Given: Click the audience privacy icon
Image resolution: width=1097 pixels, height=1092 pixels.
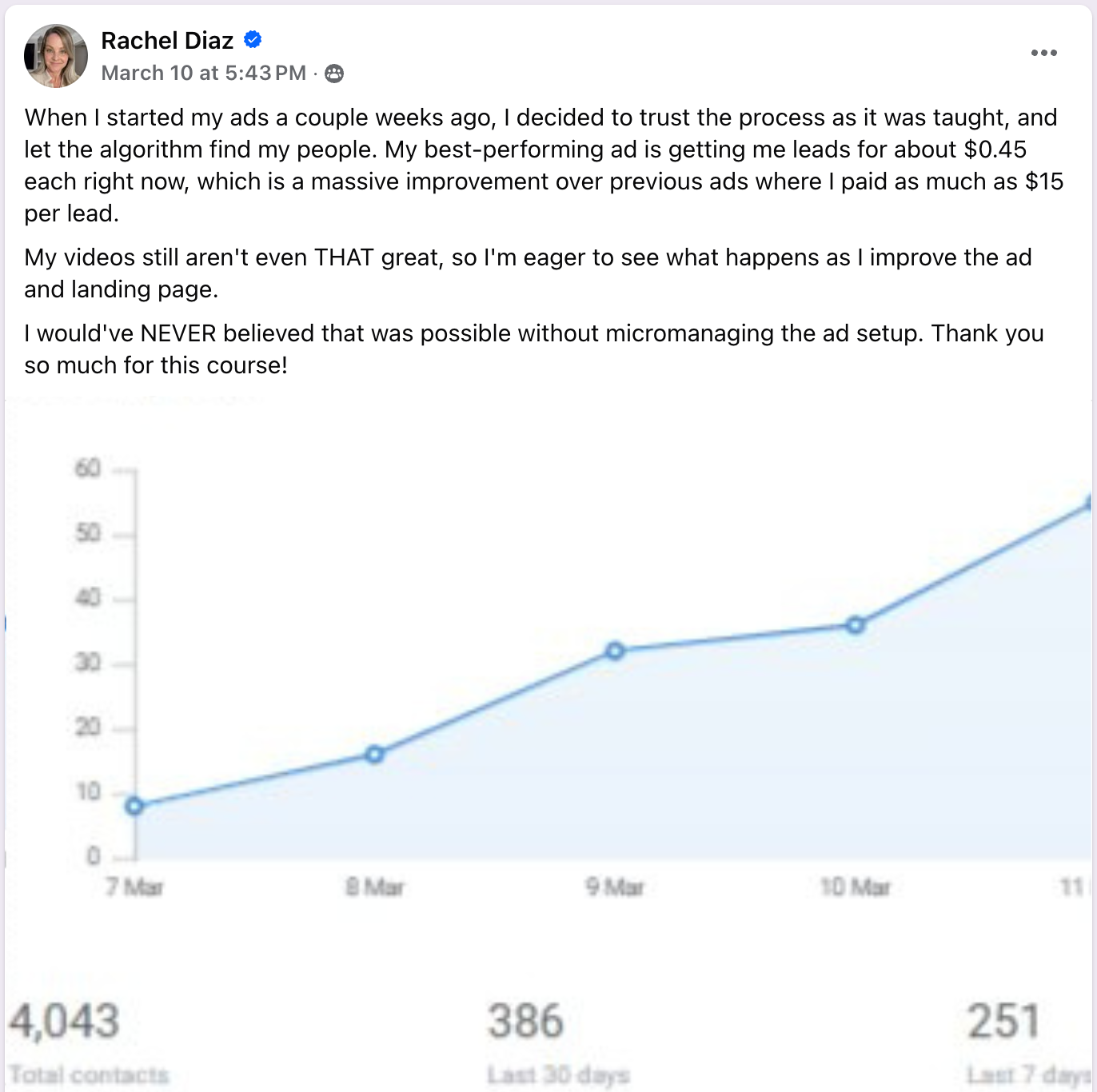Looking at the screenshot, I should point(334,74).
